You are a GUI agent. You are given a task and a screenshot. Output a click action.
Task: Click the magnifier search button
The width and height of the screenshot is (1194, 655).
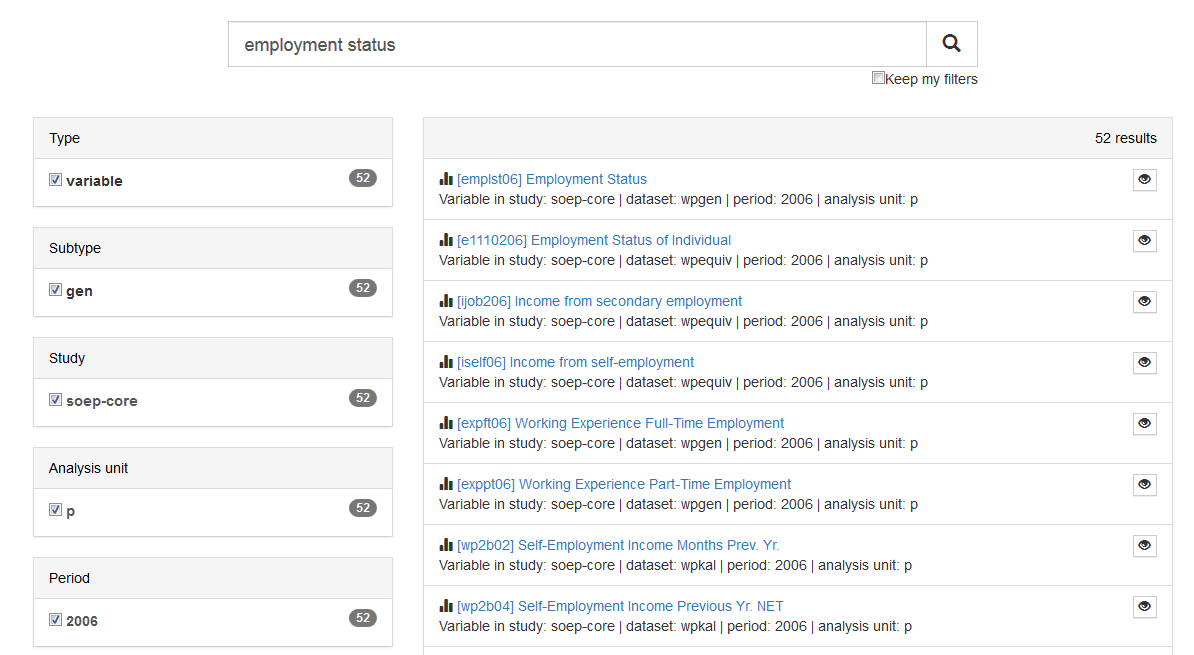(x=951, y=44)
